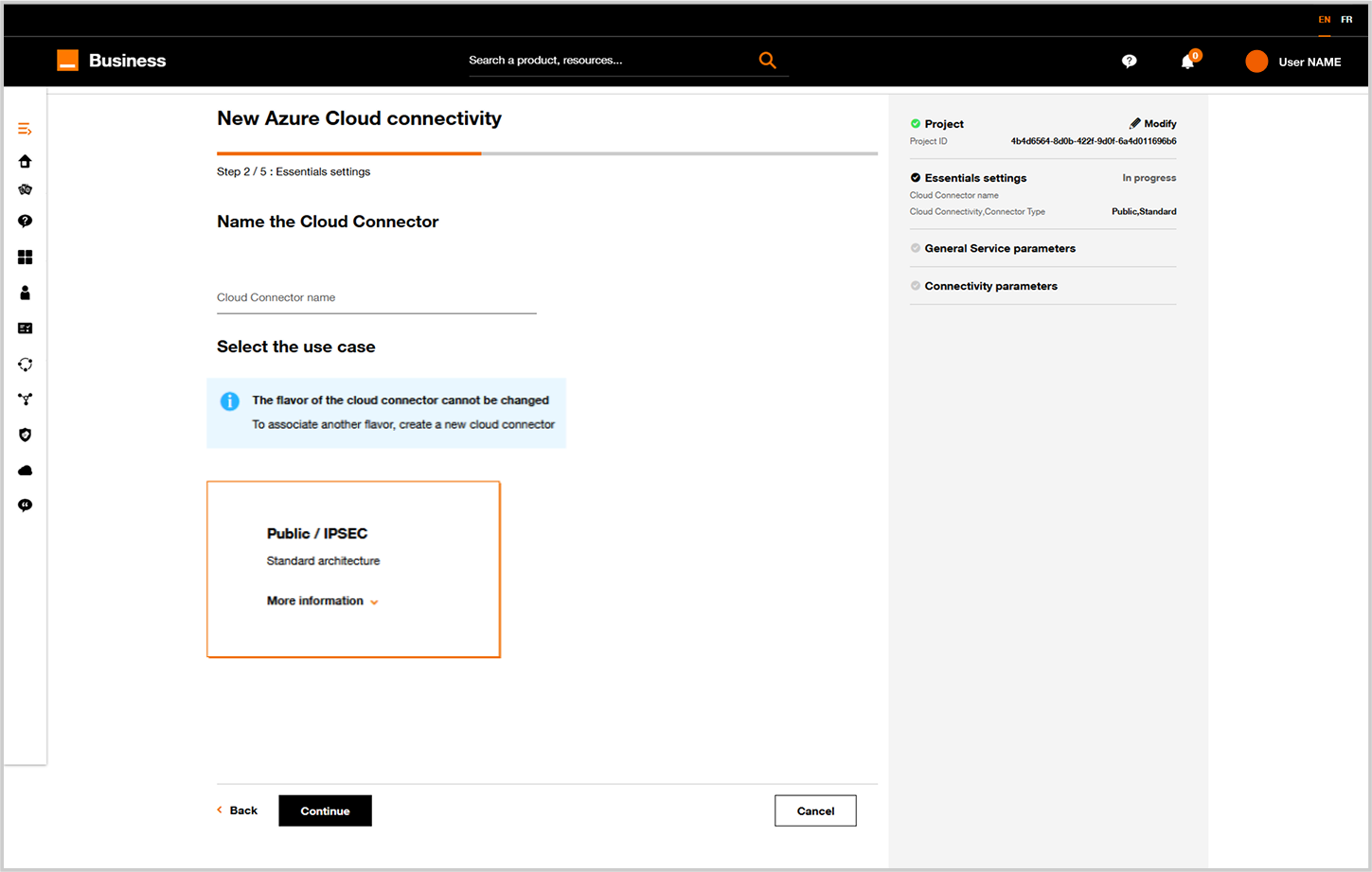The image size is (1372, 872).
Task: Switch language to FR
Action: [x=1346, y=20]
